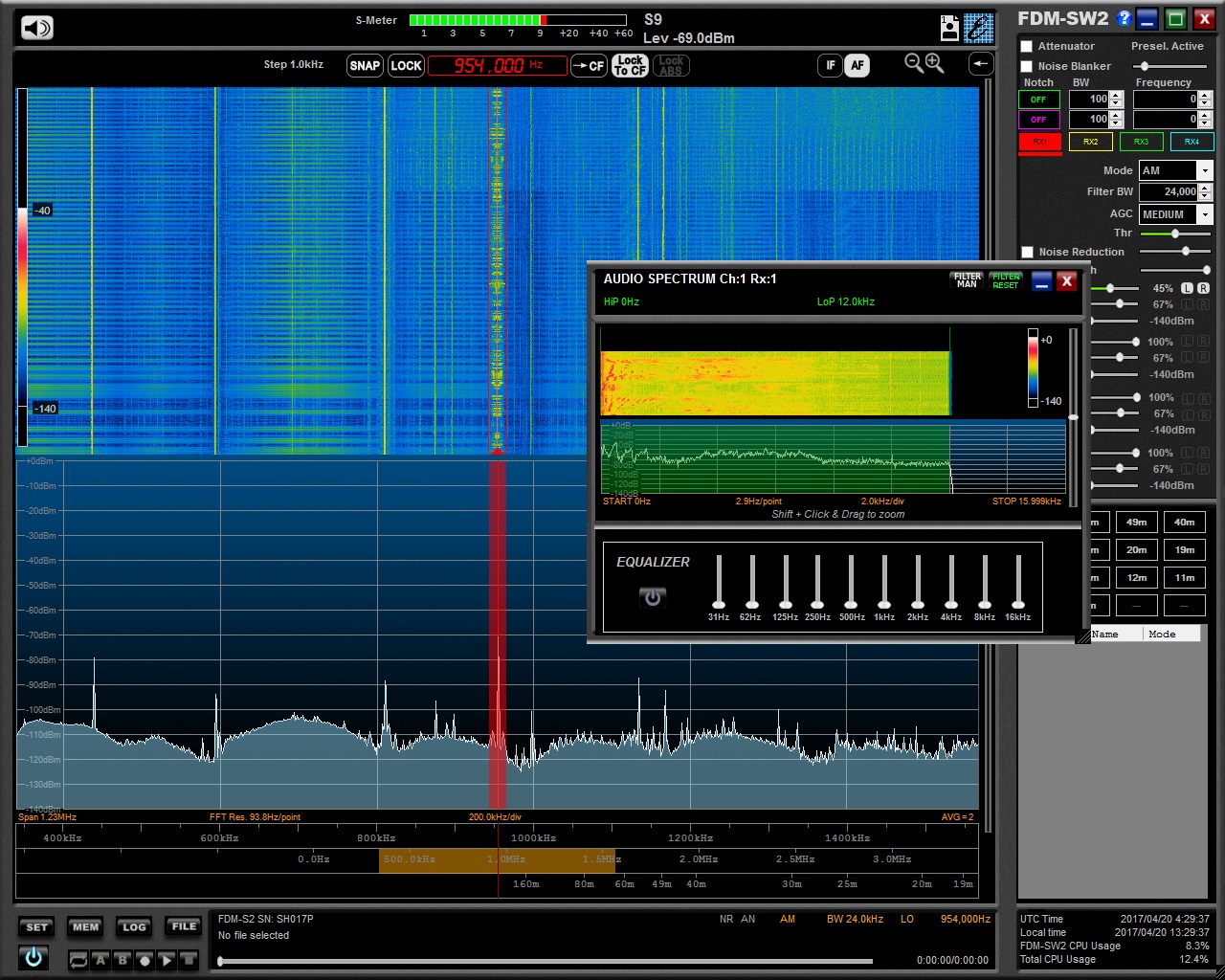Open the LOG button
1225x980 pixels.
pos(134,926)
